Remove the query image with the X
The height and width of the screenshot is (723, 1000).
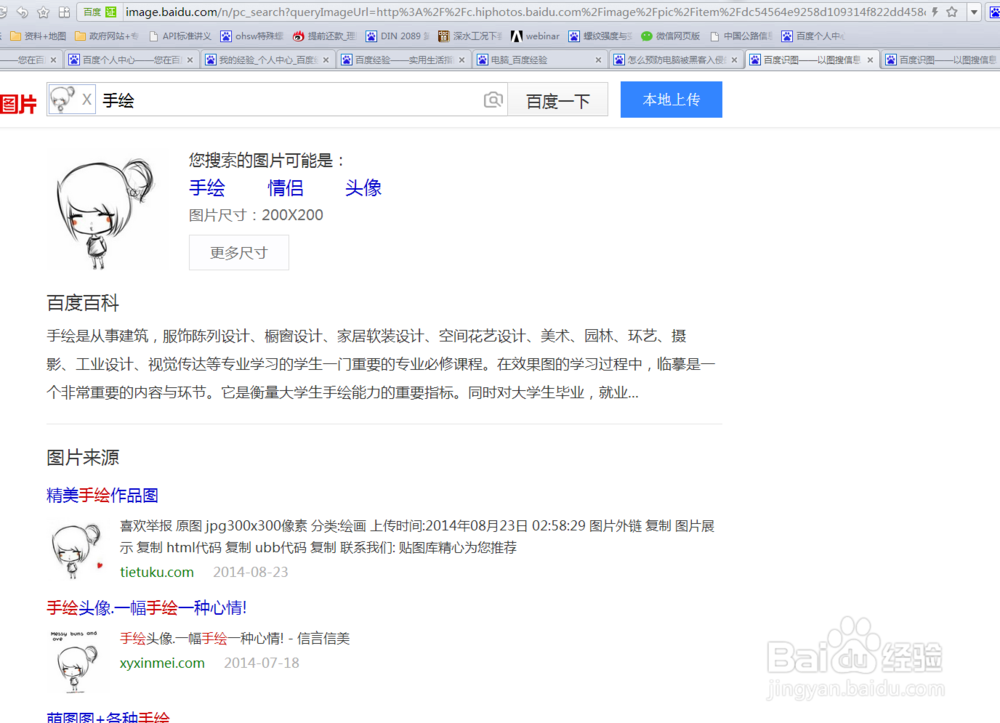coord(86,100)
